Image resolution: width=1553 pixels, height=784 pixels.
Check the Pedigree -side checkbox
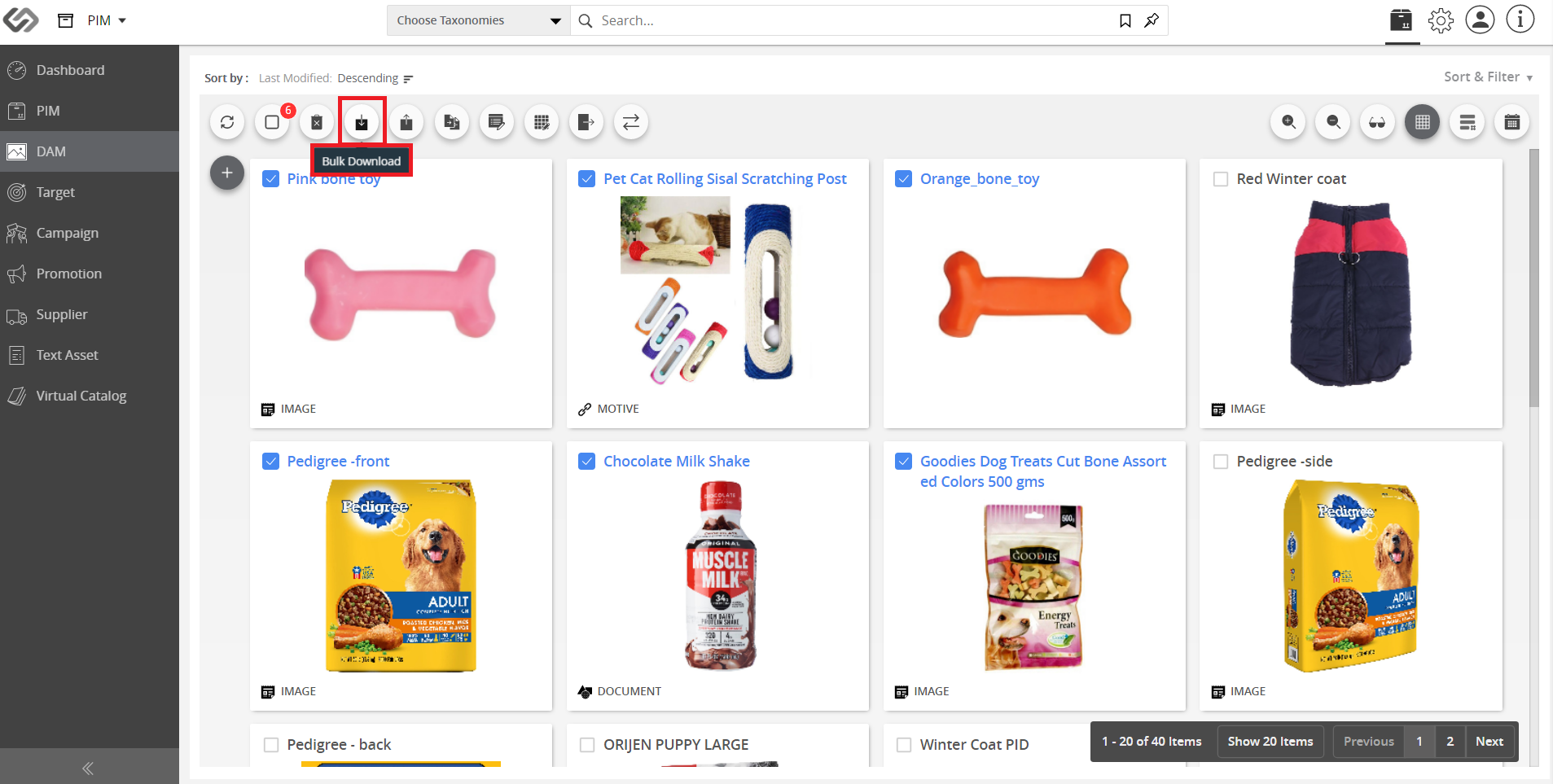click(x=1221, y=462)
